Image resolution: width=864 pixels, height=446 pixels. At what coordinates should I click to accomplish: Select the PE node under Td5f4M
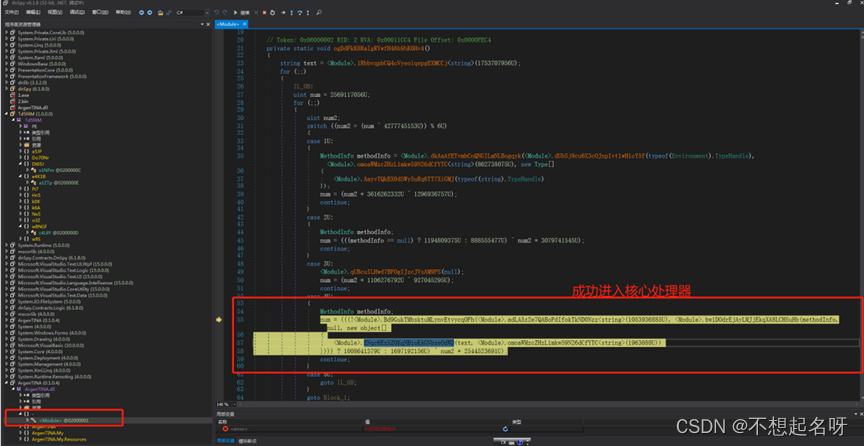(x=34, y=126)
